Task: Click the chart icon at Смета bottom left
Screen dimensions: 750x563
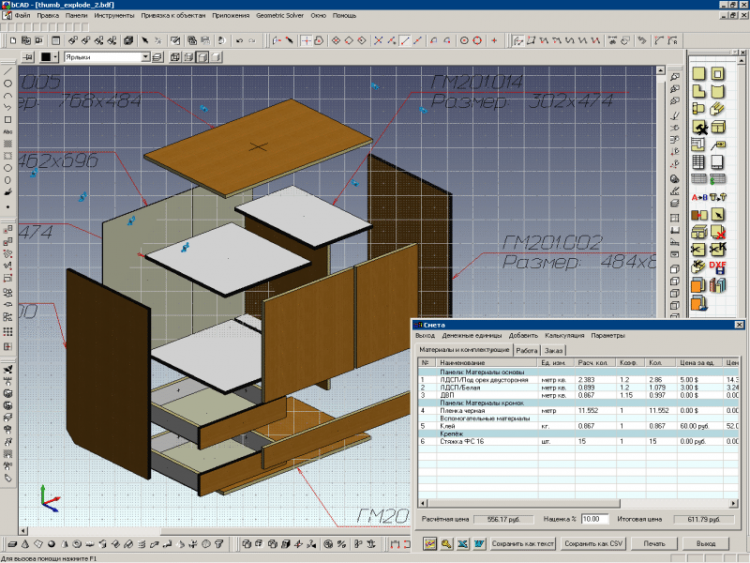Action: click(x=429, y=543)
